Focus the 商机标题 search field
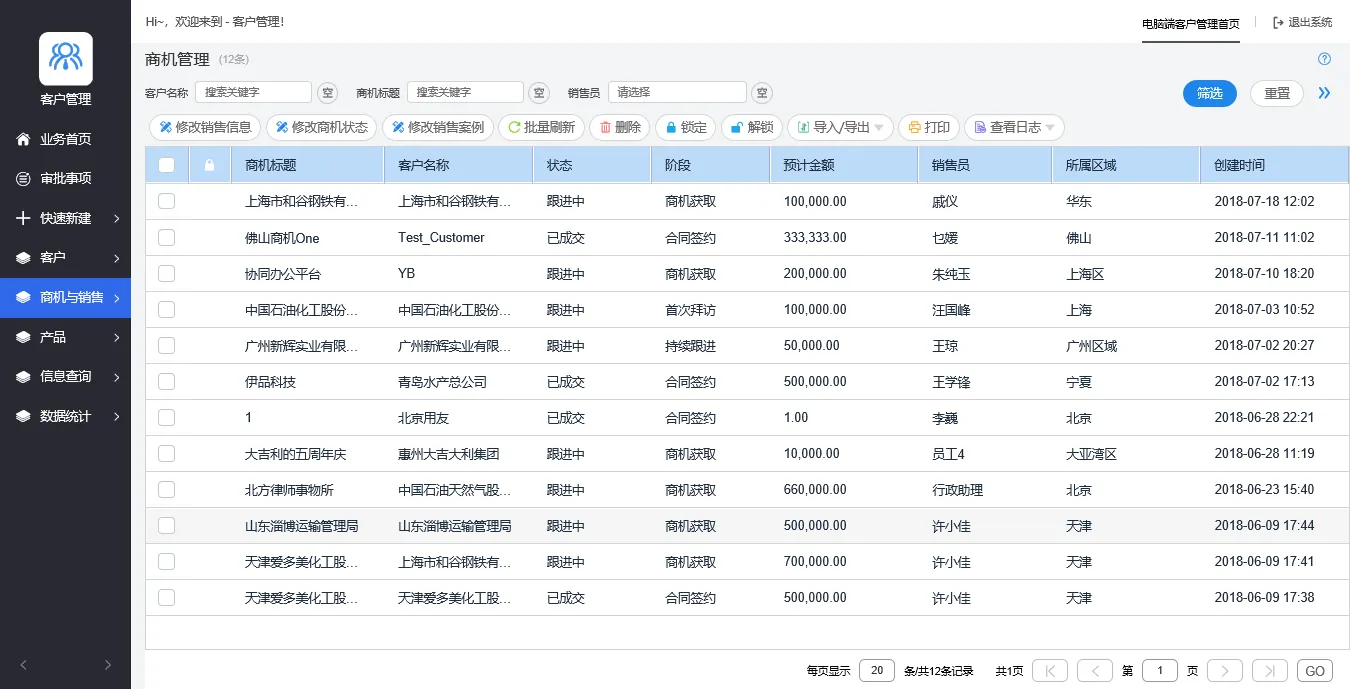Viewport: 1350px width, 689px height. [x=465, y=92]
